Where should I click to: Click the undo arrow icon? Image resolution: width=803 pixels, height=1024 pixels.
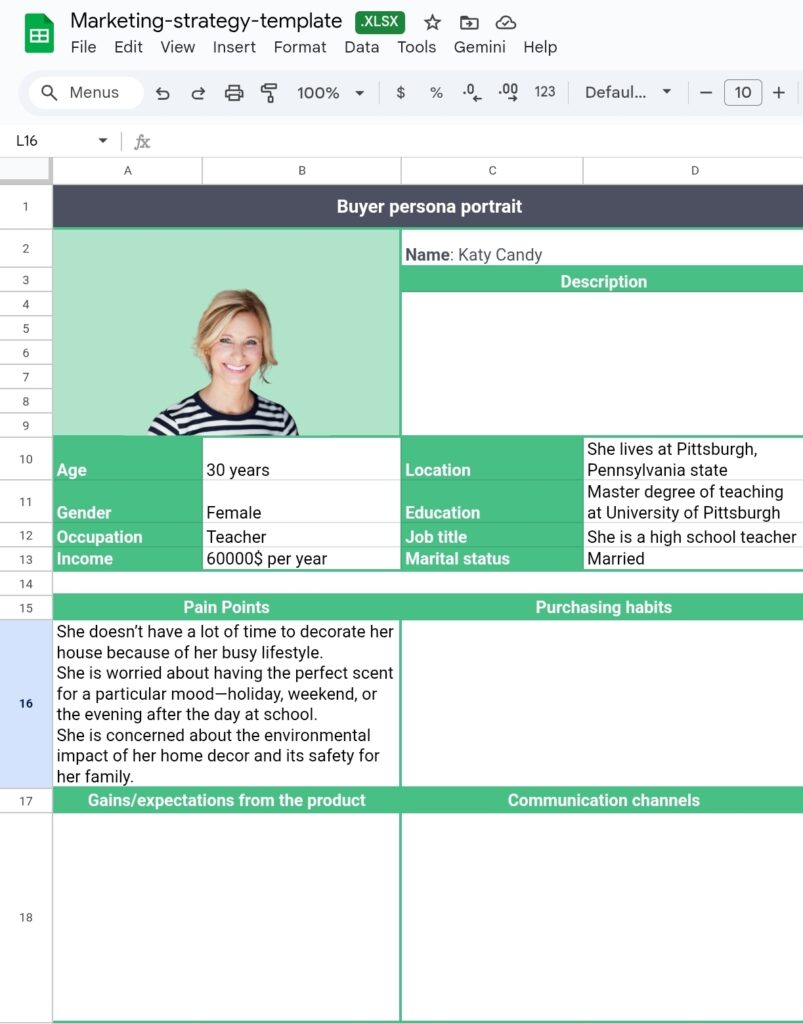pyautogui.click(x=162, y=93)
